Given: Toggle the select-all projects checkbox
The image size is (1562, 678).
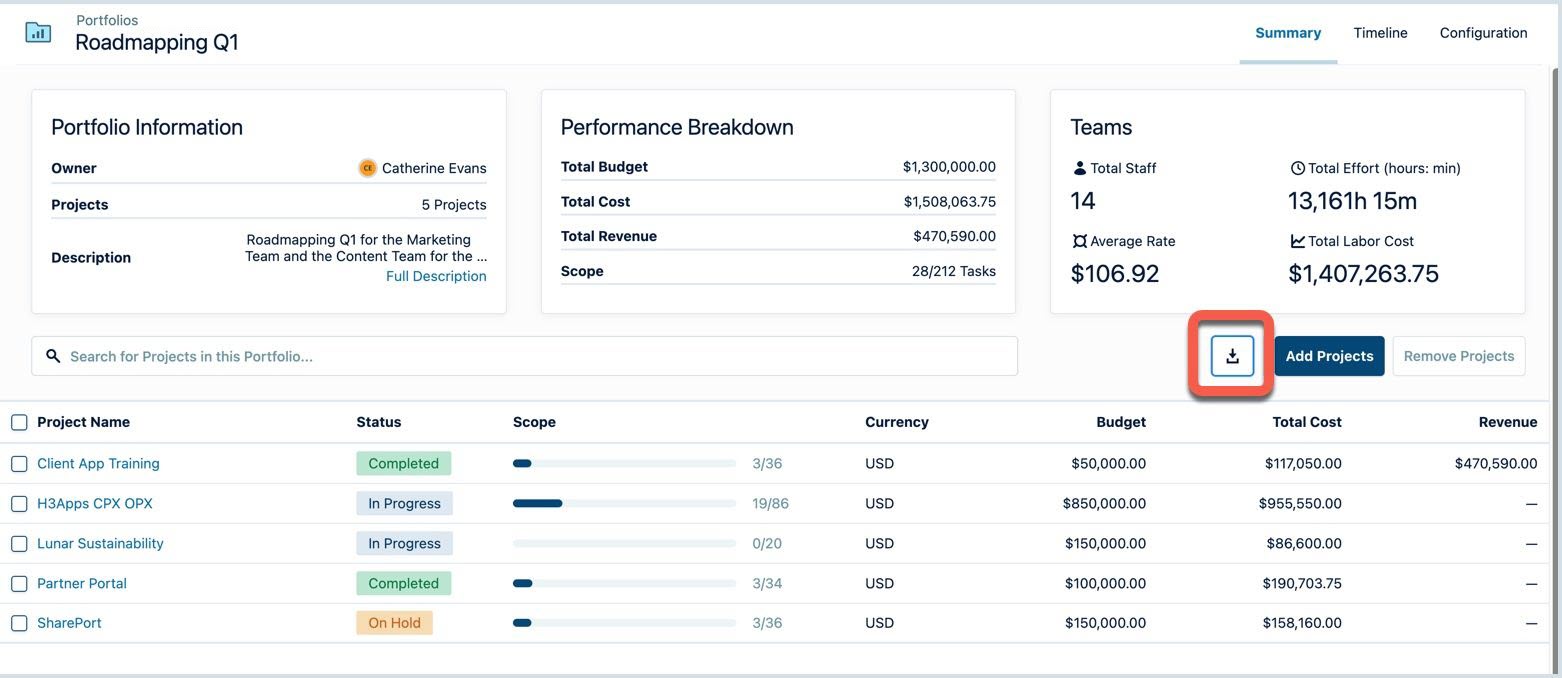Looking at the screenshot, I should coord(19,422).
